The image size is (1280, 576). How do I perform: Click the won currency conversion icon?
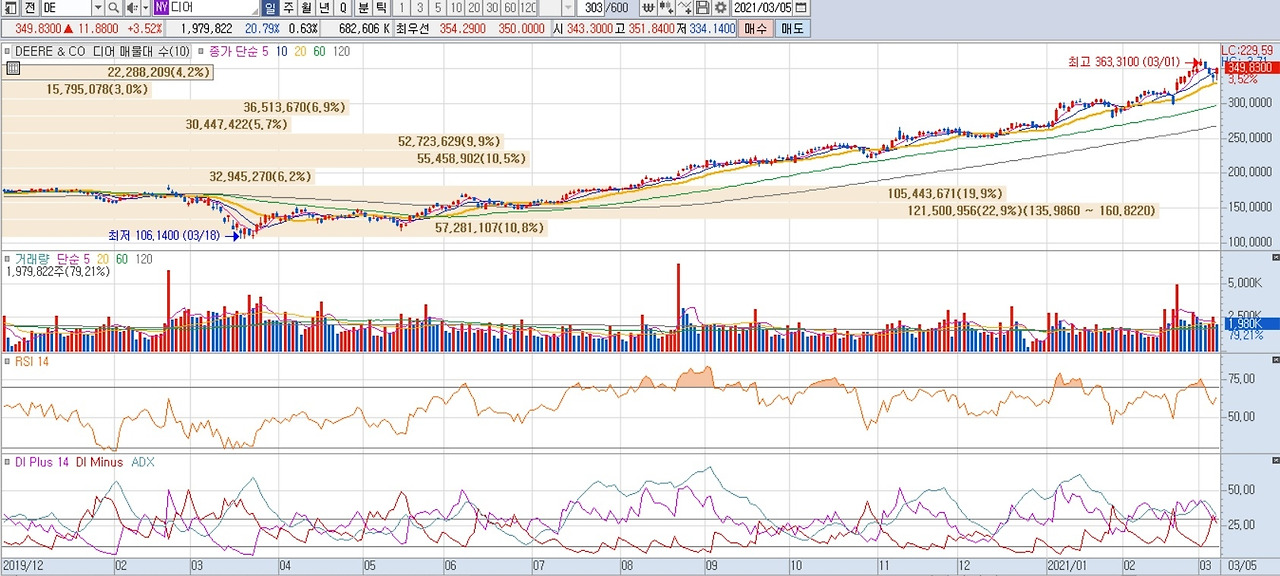pyautogui.click(x=648, y=8)
